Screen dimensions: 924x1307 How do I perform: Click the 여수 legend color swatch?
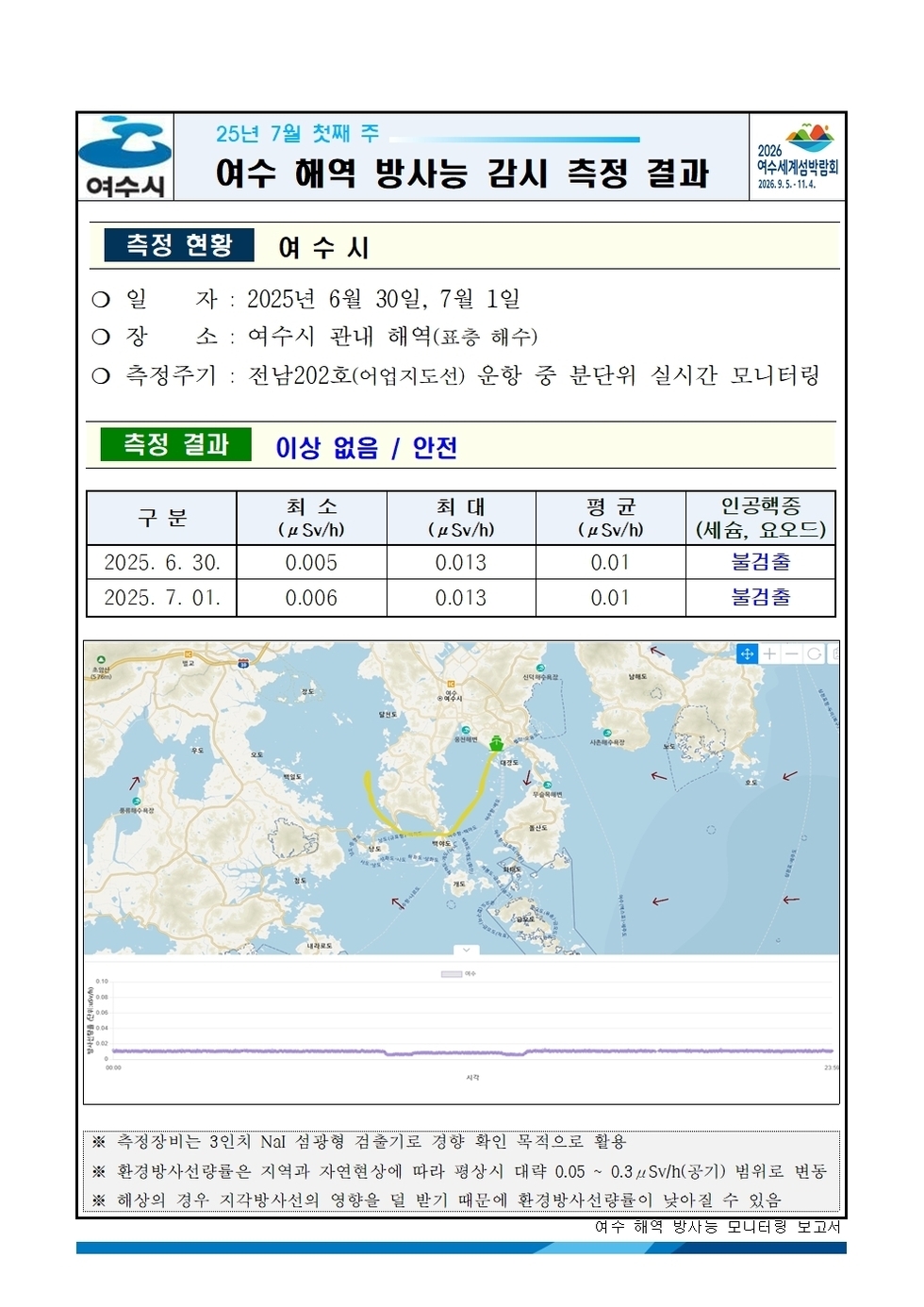click(x=452, y=973)
